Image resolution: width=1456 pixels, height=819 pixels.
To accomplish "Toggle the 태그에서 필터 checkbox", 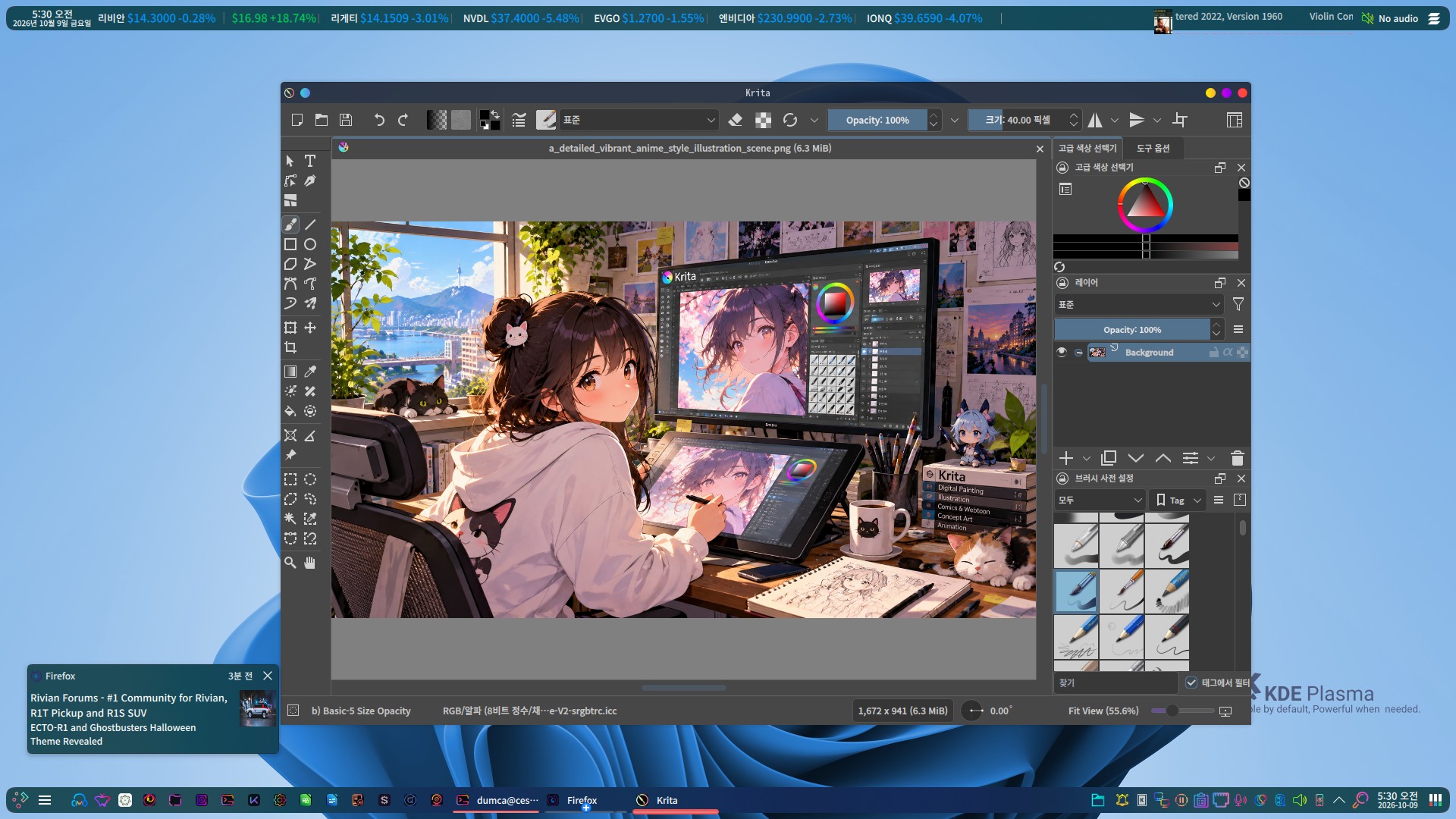I will click(1191, 682).
